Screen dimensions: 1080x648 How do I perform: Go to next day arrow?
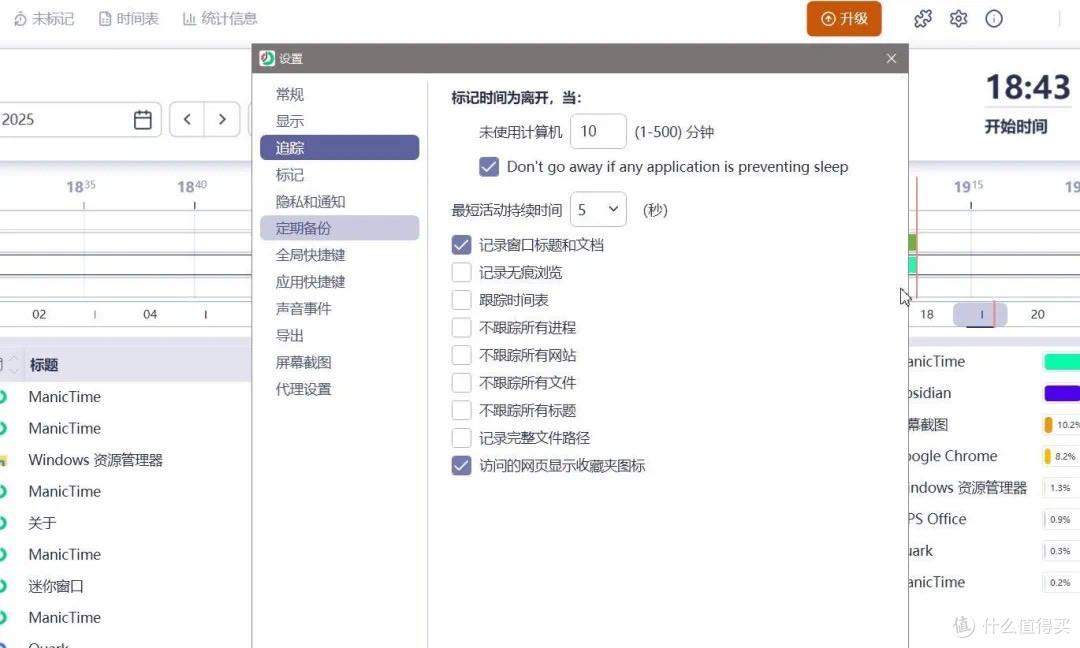222,119
